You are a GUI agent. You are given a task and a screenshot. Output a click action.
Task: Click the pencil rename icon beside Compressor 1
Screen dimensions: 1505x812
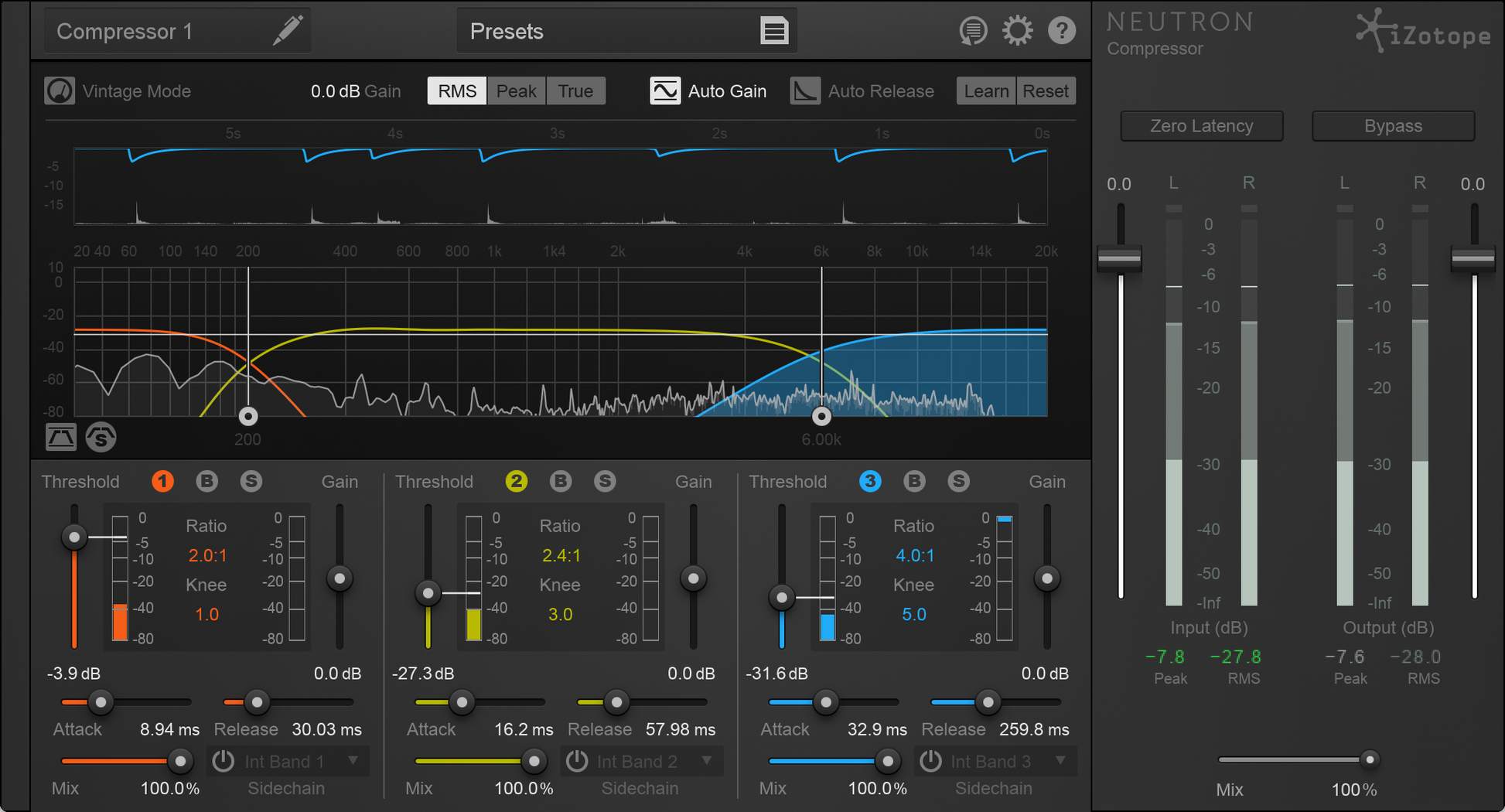click(287, 31)
